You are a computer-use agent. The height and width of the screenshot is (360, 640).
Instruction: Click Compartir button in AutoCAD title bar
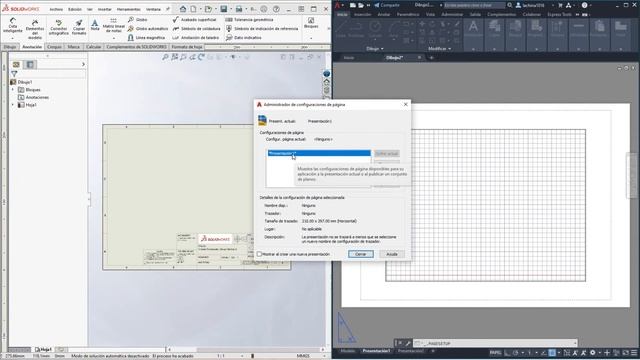pos(387,5)
